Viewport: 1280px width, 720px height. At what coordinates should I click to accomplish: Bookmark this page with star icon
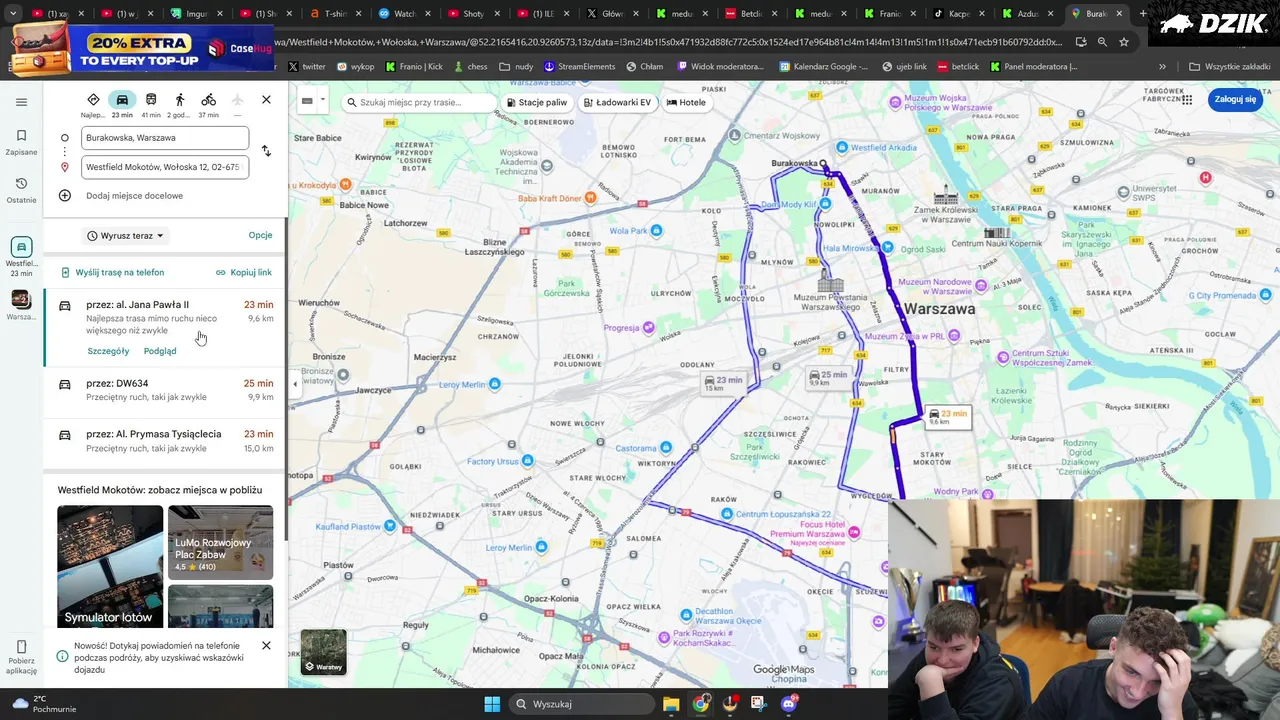(x=1124, y=42)
